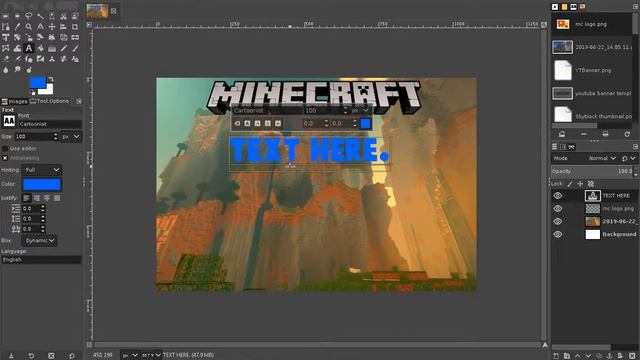Open the Paths tab in dock
This screenshot has width=640, height=360.
click(571, 147)
